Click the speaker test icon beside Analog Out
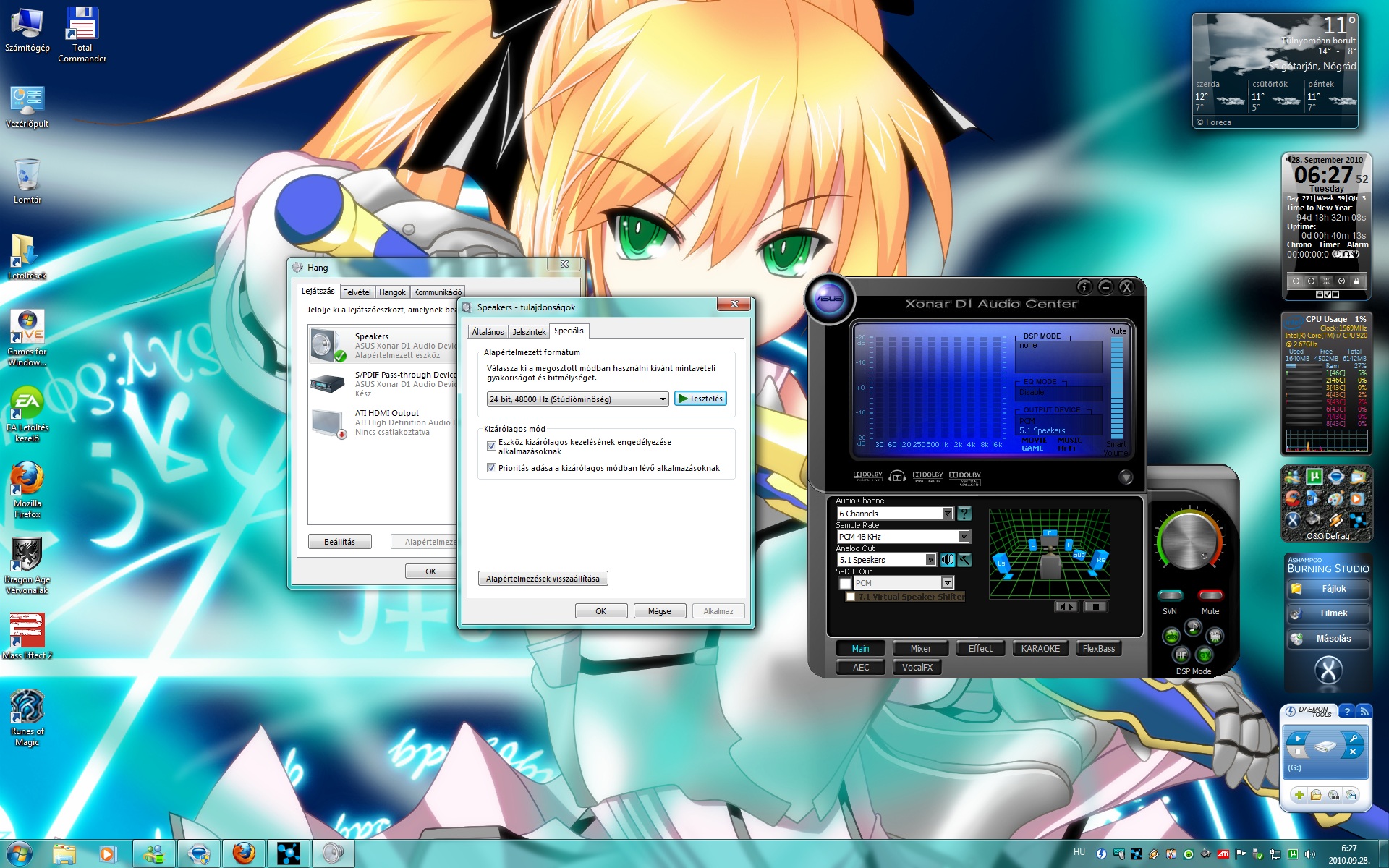This screenshot has width=1389, height=868. click(x=948, y=560)
